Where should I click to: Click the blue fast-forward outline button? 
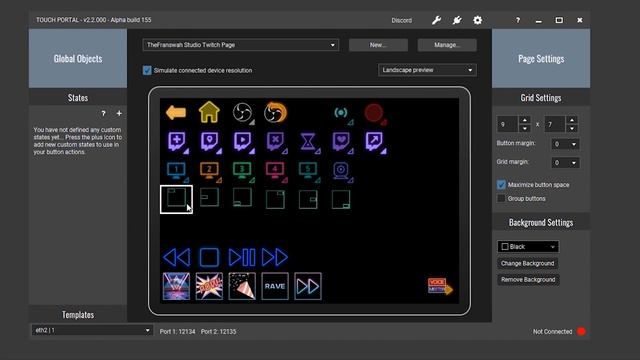tap(275, 258)
